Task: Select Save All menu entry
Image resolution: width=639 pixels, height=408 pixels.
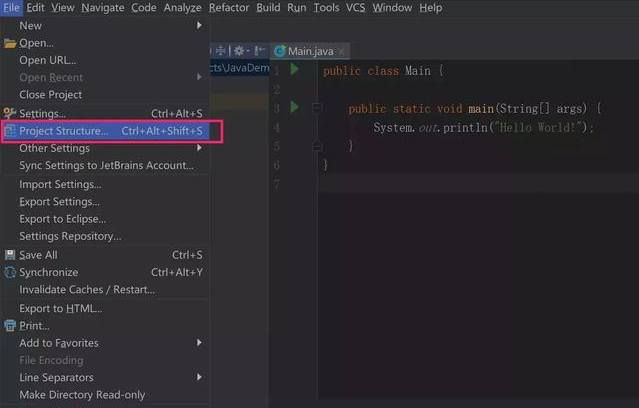Action: click(39, 254)
